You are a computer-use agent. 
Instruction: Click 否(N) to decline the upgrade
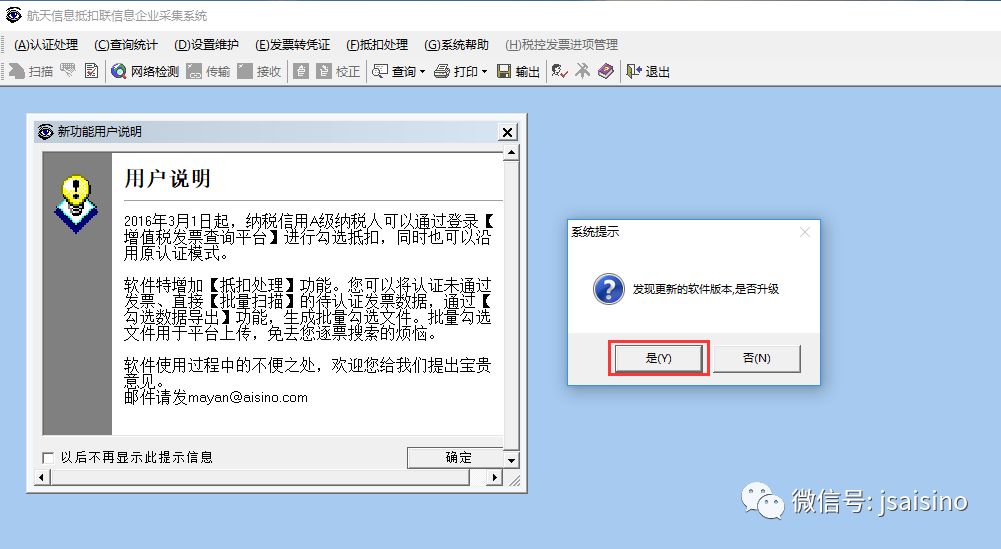(x=756, y=358)
